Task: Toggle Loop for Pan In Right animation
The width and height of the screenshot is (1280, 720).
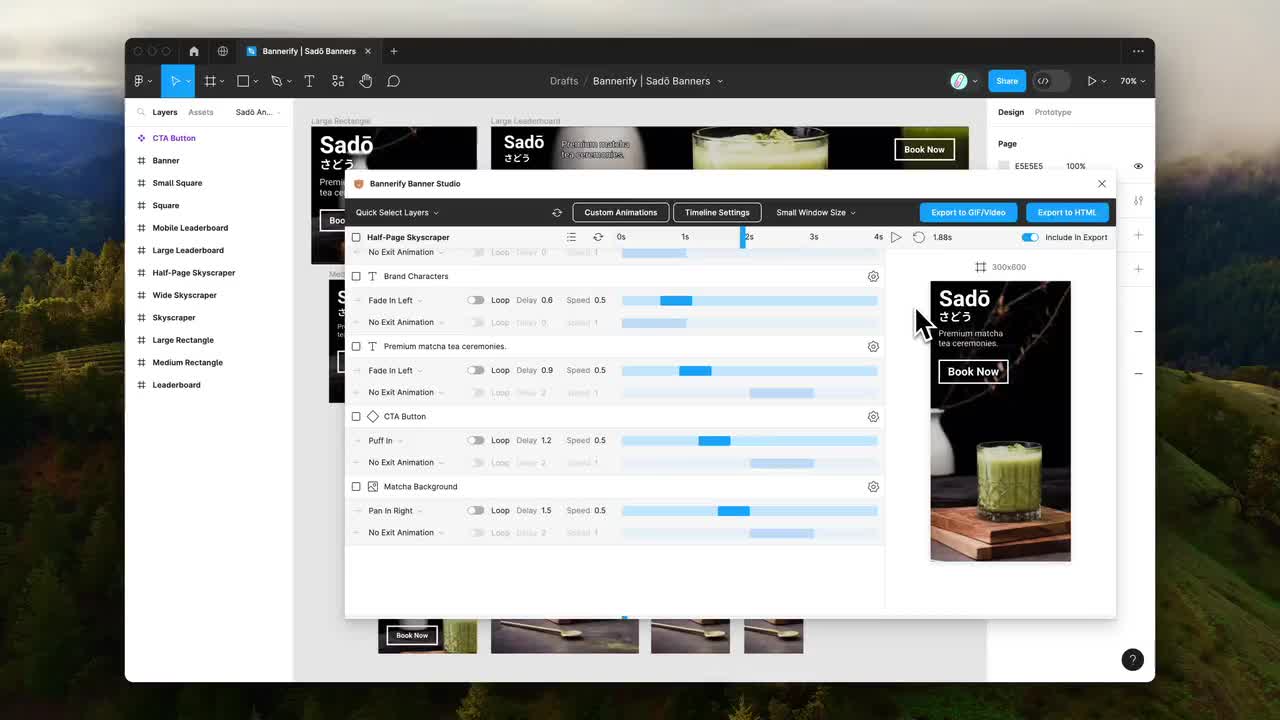Action: point(476,510)
